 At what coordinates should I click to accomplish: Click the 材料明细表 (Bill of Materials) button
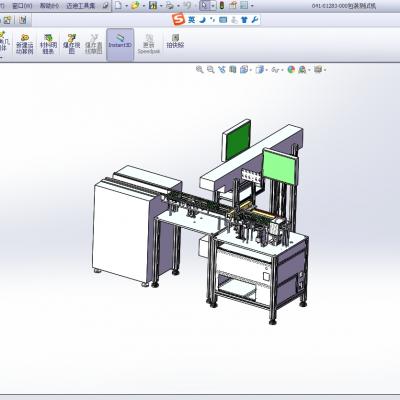pyautogui.click(x=48, y=44)
